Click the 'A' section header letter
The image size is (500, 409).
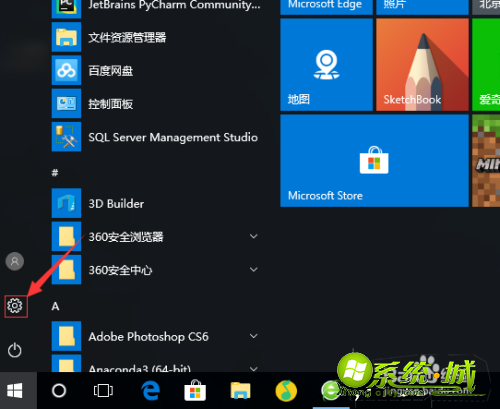(55, 306)
